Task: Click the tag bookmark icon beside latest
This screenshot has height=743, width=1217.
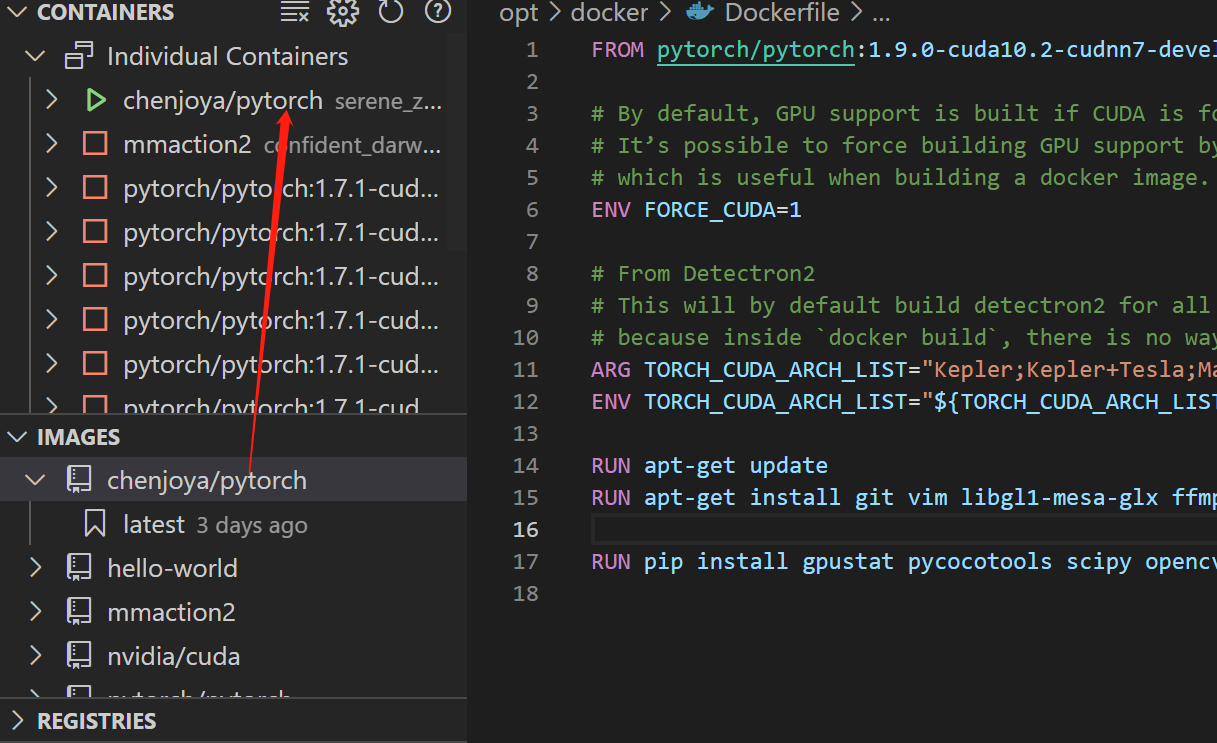Action: [95, 523]
